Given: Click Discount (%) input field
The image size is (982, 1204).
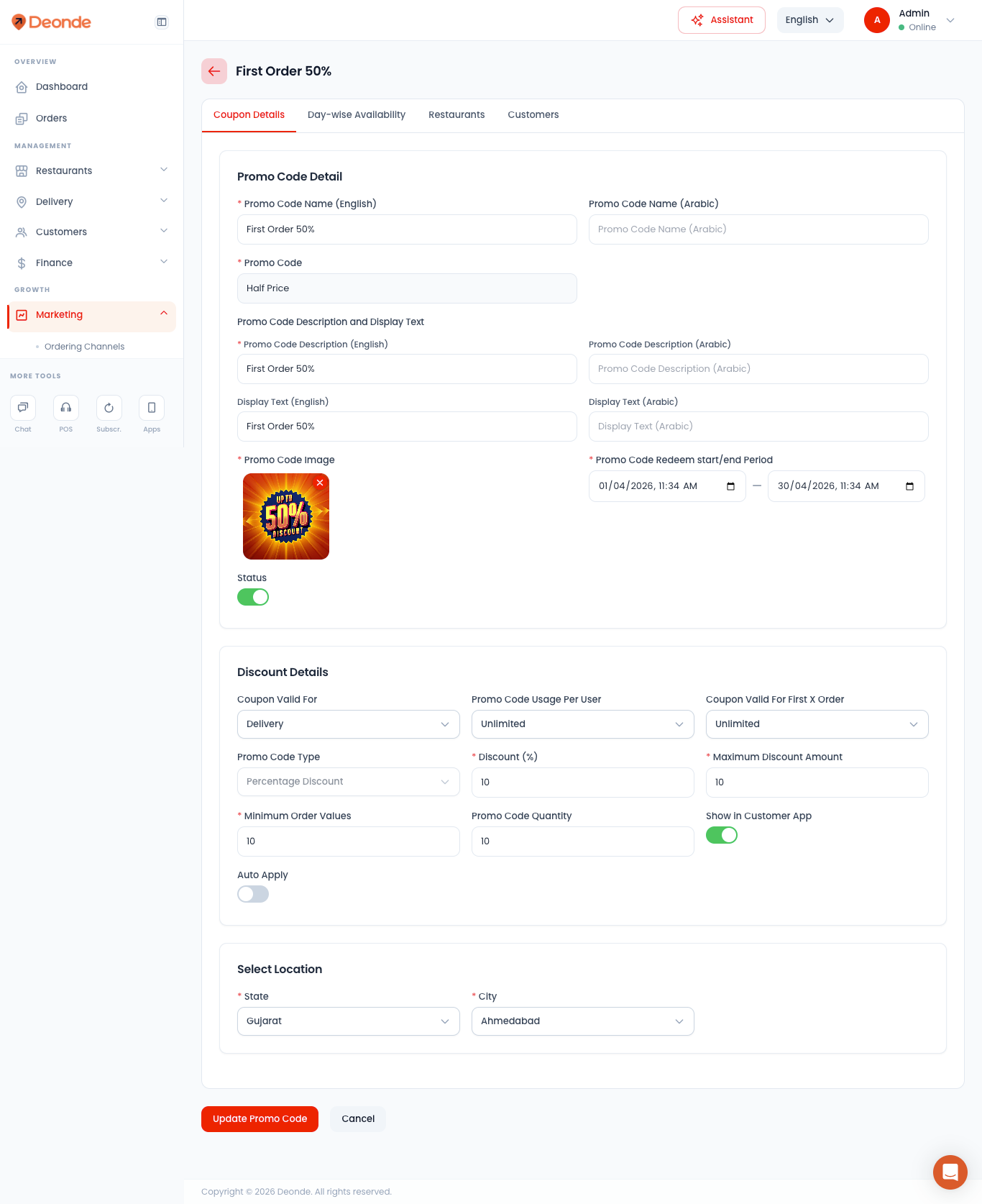Looking at the screenshot, I should [x=583, y=783].
